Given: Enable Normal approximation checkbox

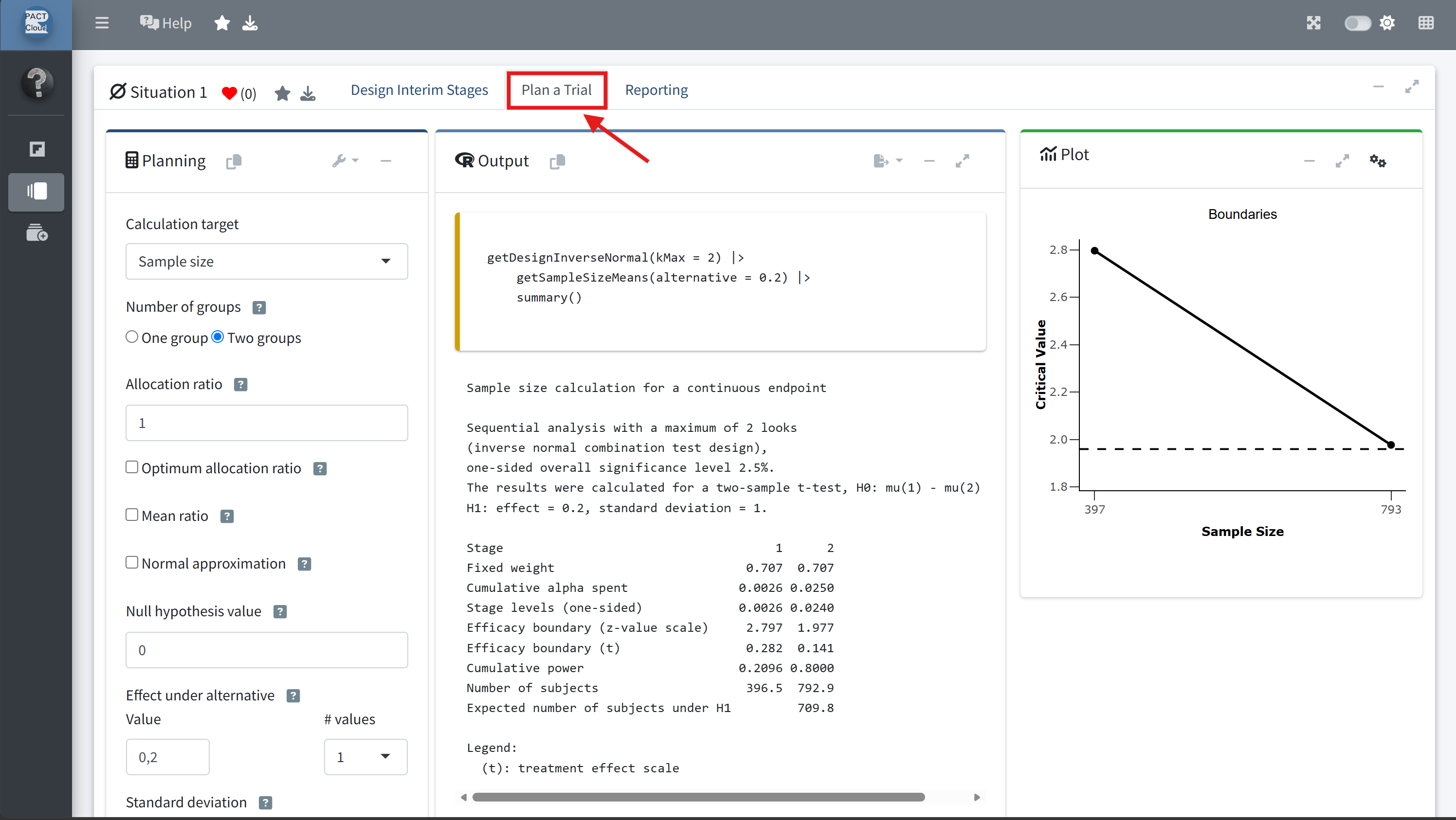Looking at the screenshot, I should 132,562.
